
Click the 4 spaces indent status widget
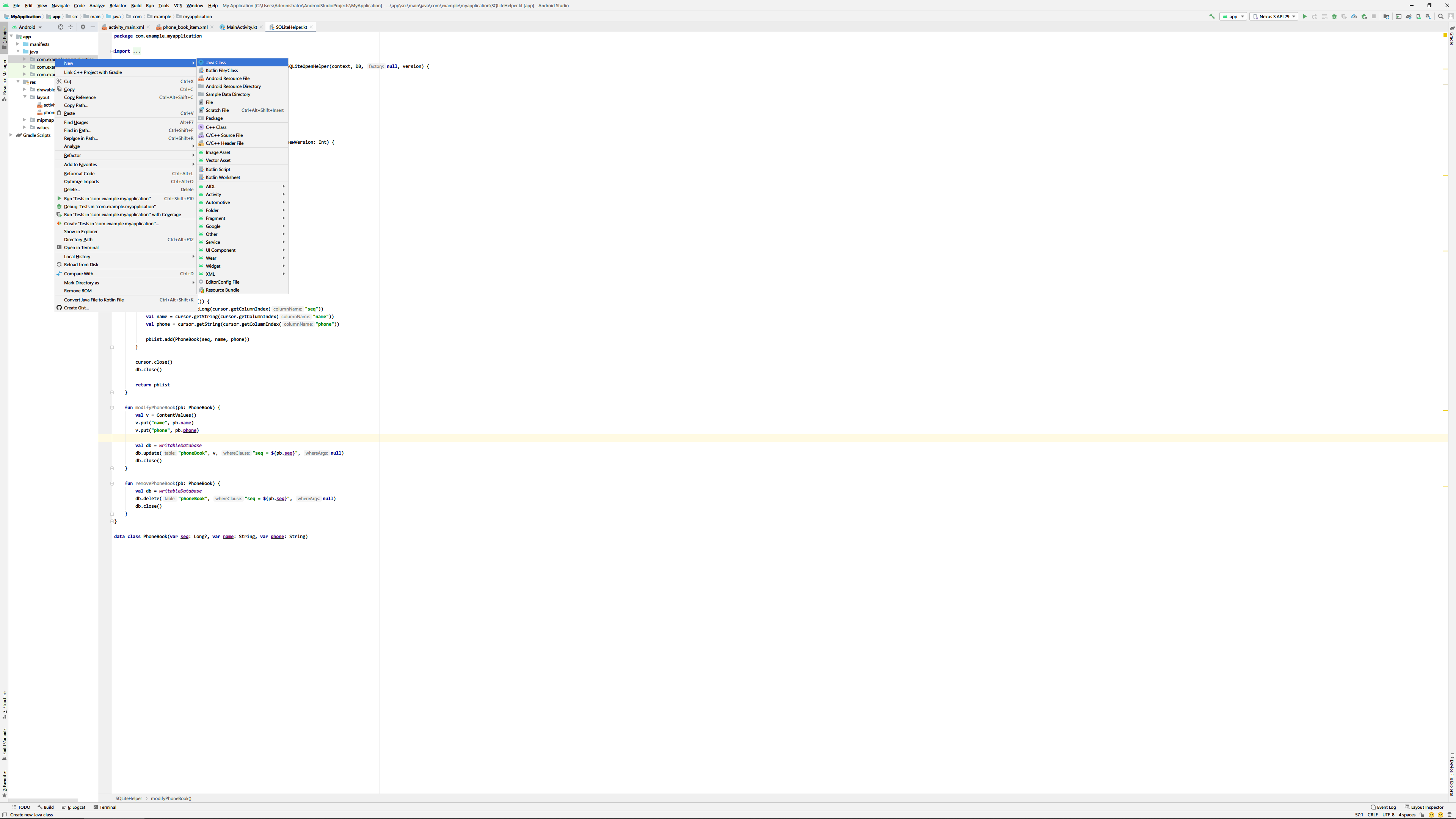point(1407,815)
